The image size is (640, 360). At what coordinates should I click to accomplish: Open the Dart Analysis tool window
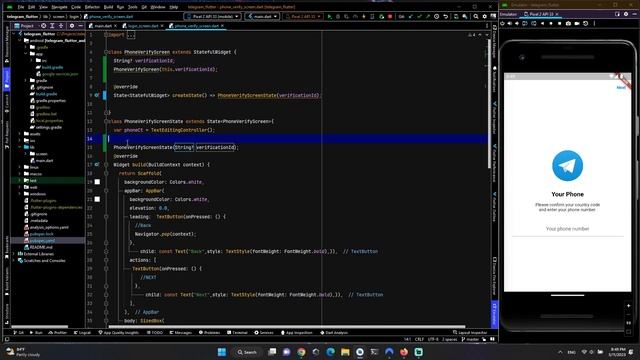pos(333,333)
